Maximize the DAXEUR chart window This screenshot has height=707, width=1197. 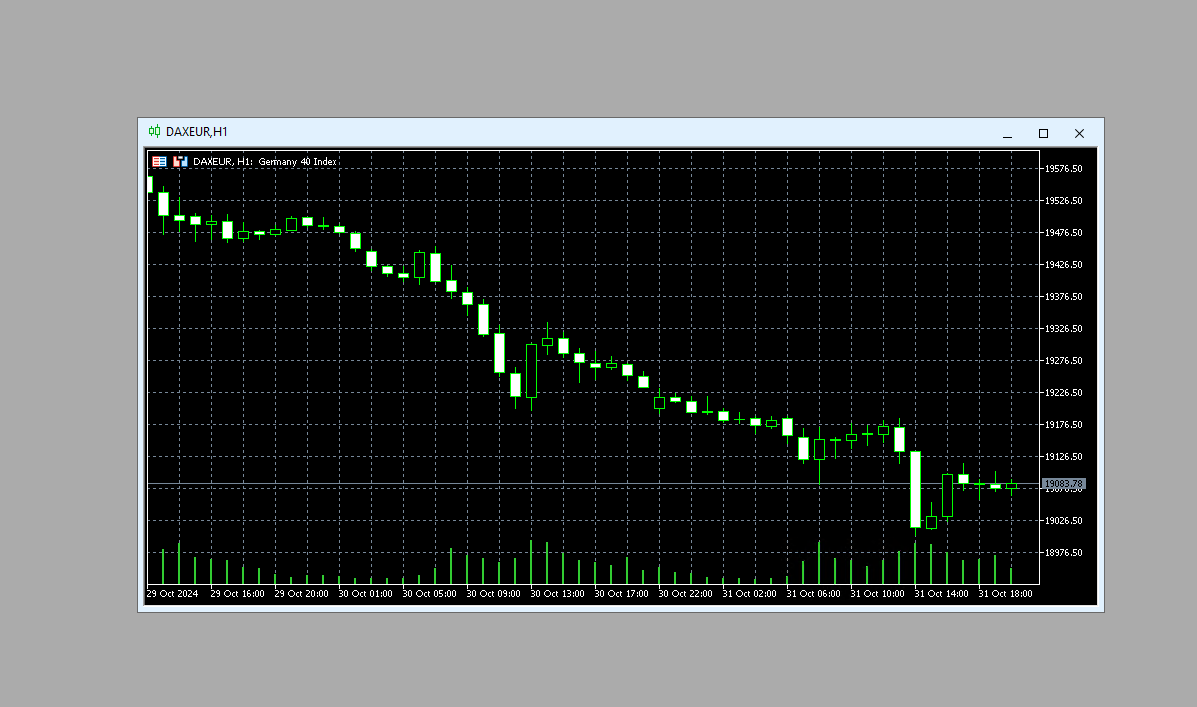[x=1043, y=133]
